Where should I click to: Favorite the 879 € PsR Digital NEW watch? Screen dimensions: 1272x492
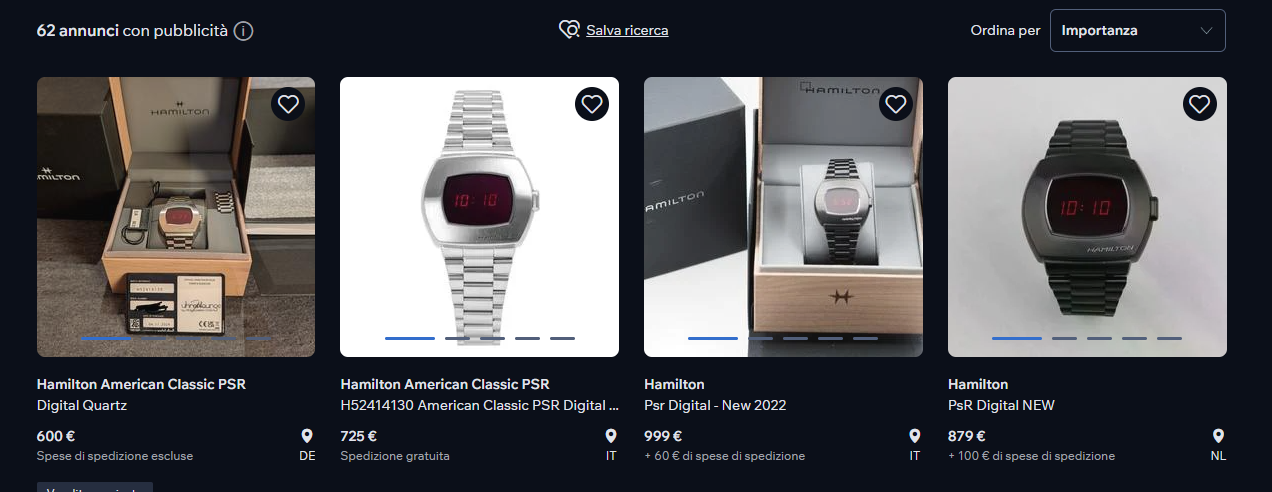tap(1200, 104)
